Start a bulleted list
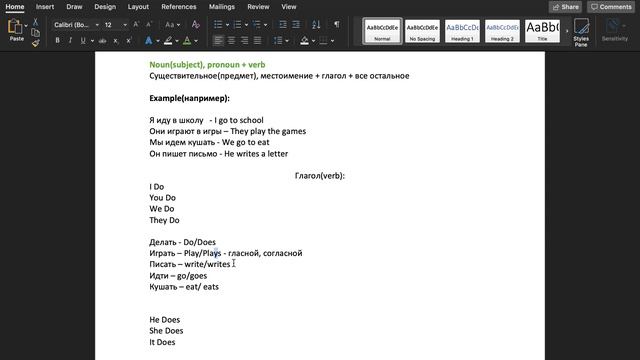Image resolution: width=640 pixels, height=360 pixels. (218, 25)
